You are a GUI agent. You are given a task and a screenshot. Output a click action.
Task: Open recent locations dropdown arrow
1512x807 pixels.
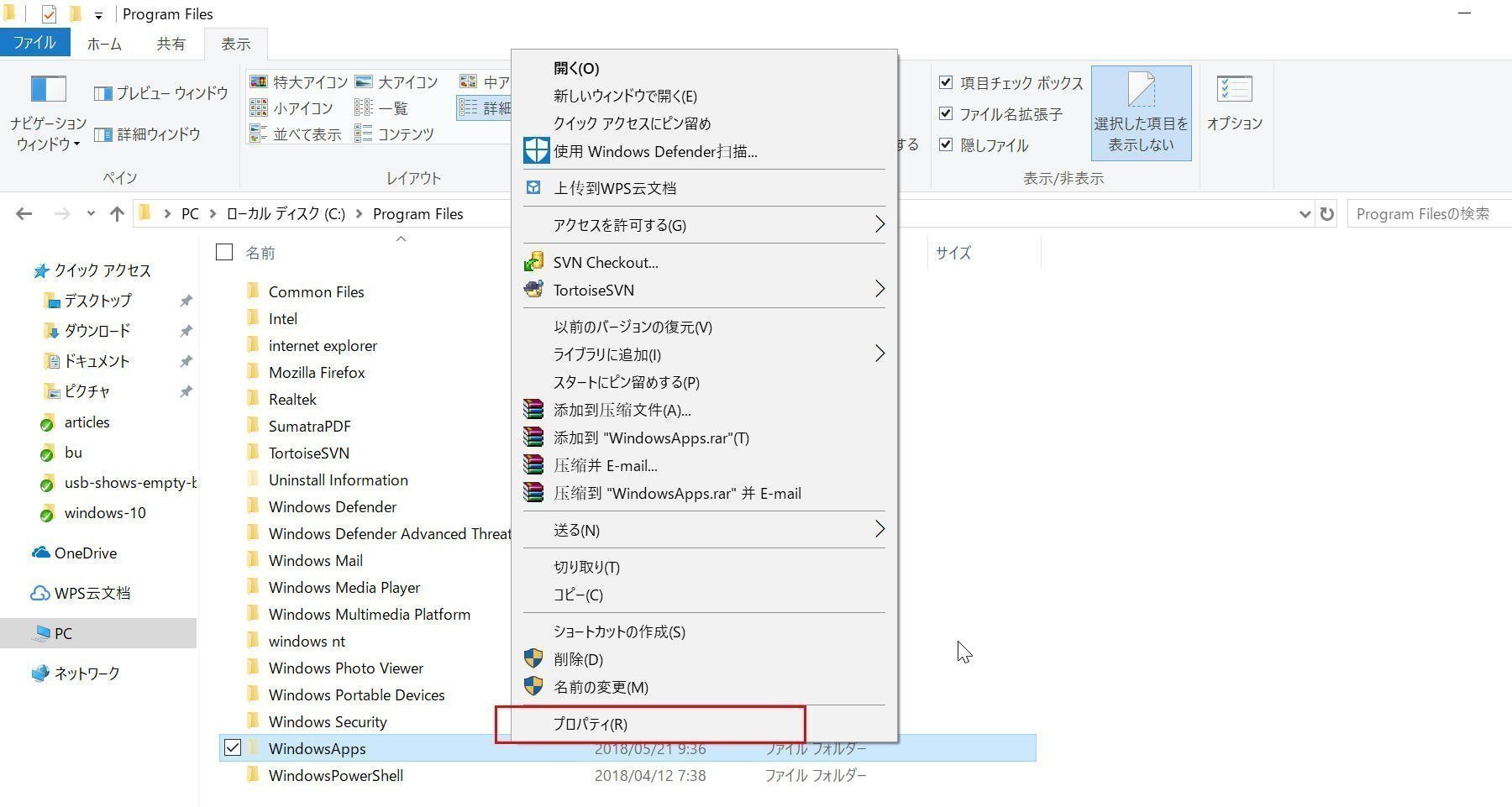click(91, 214)
